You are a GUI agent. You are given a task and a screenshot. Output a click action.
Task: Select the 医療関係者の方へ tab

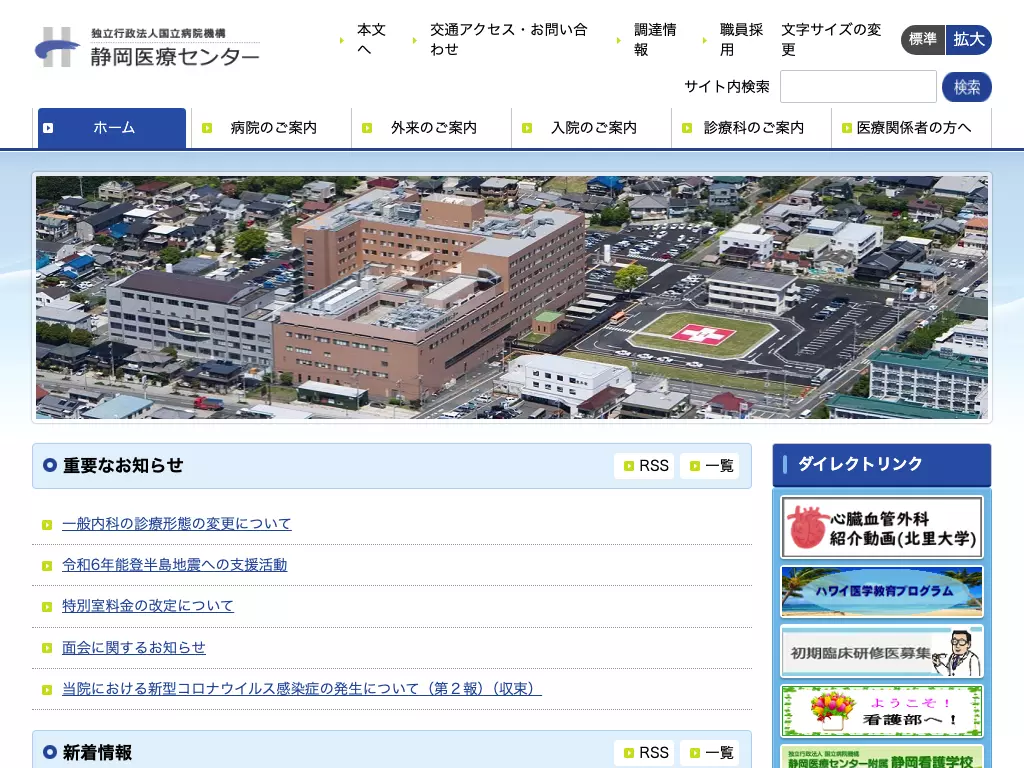coord(913,128)
